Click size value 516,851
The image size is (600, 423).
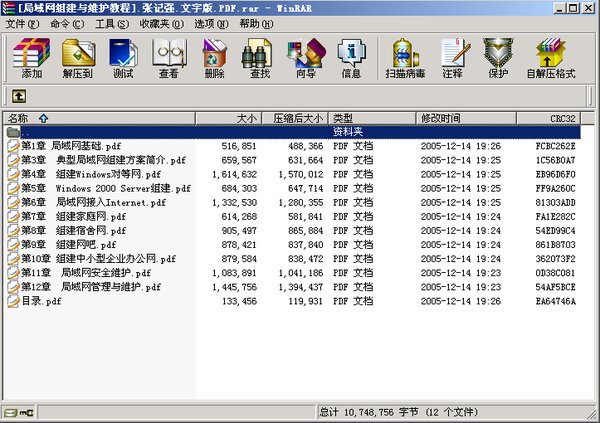tap(239, 146)
